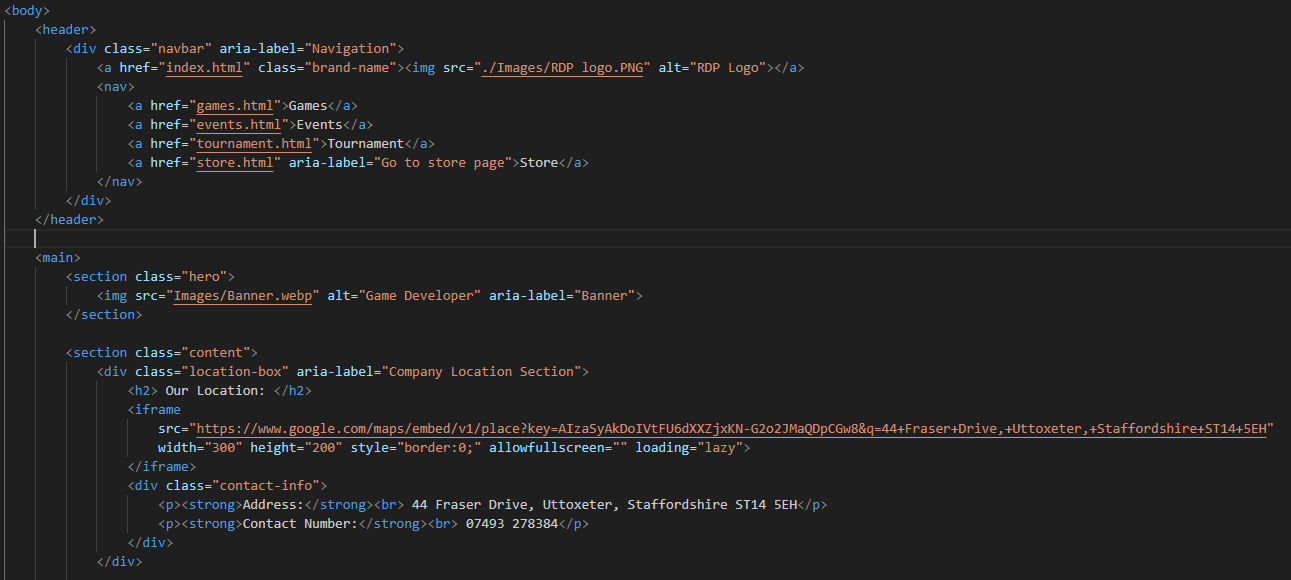
Task: Click the opening main tag
Action: (58, 258)
